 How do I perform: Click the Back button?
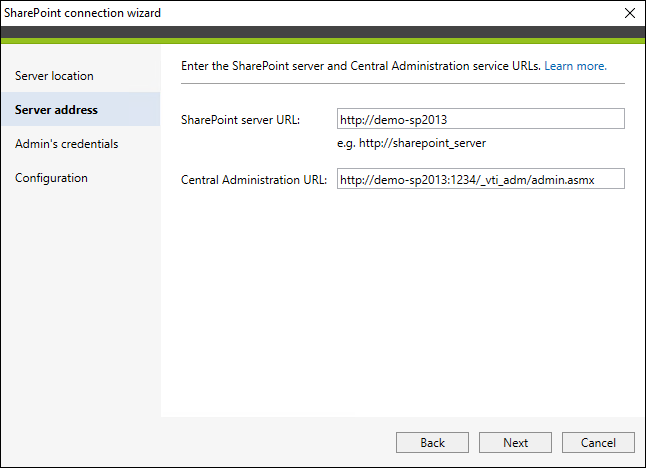click(x=432, y=442)
